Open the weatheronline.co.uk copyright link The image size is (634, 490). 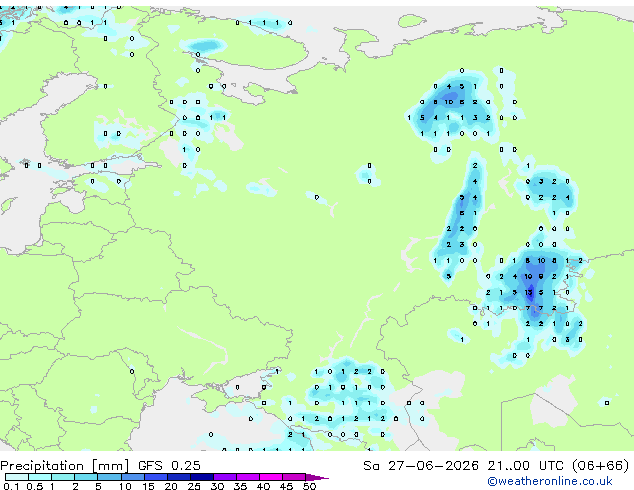(x=550, y=481)
